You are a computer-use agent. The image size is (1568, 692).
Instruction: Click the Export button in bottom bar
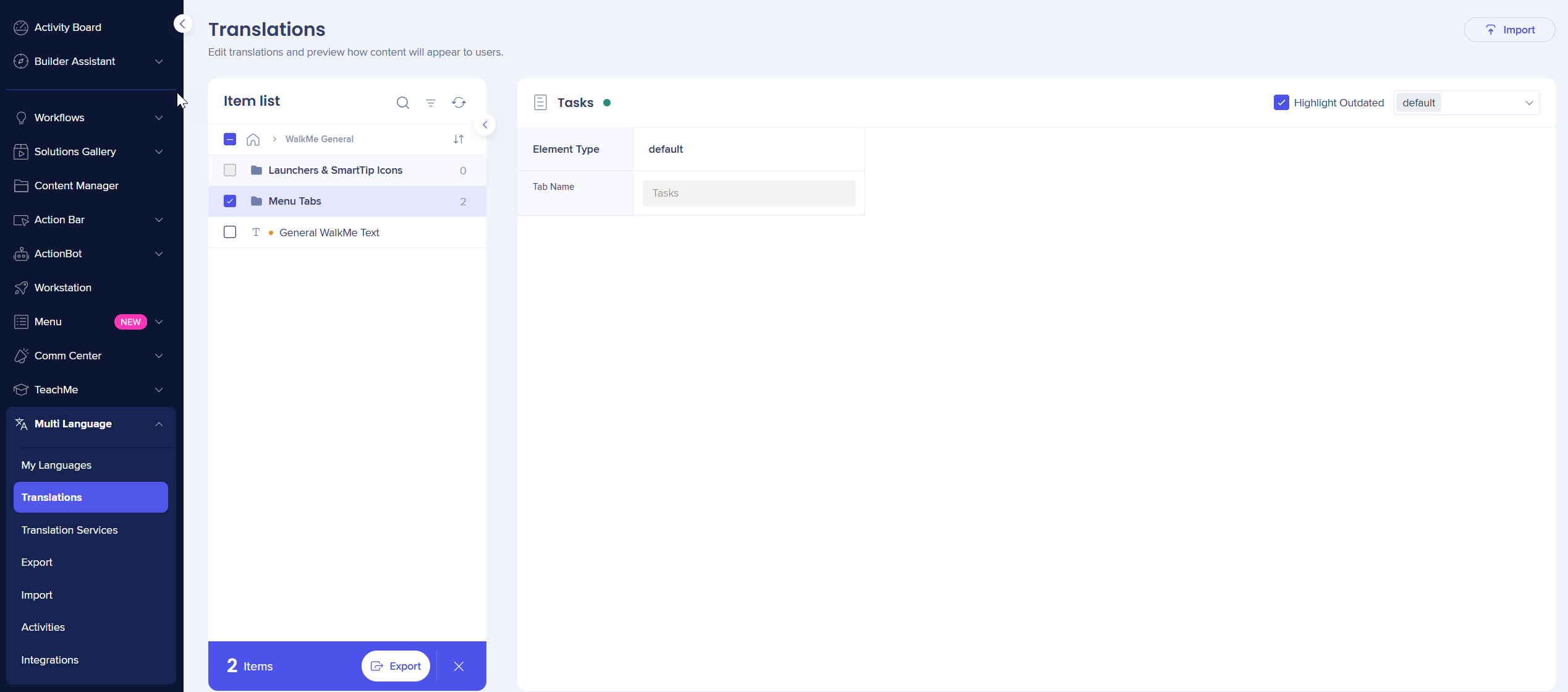pos(396,666)
